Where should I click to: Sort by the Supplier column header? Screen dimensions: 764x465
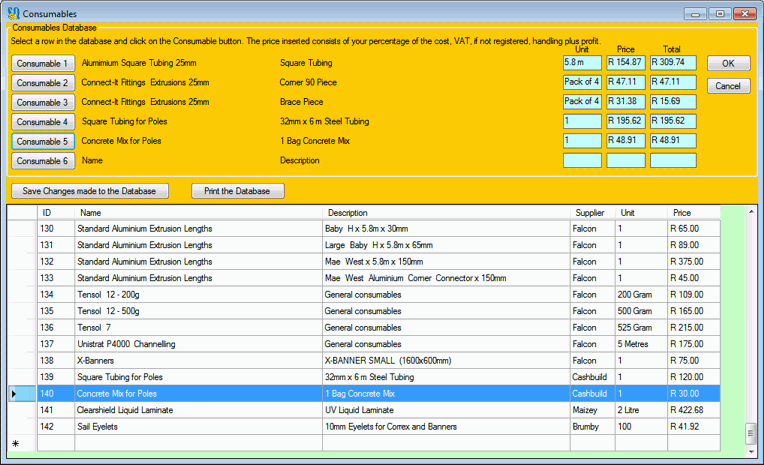590,213
